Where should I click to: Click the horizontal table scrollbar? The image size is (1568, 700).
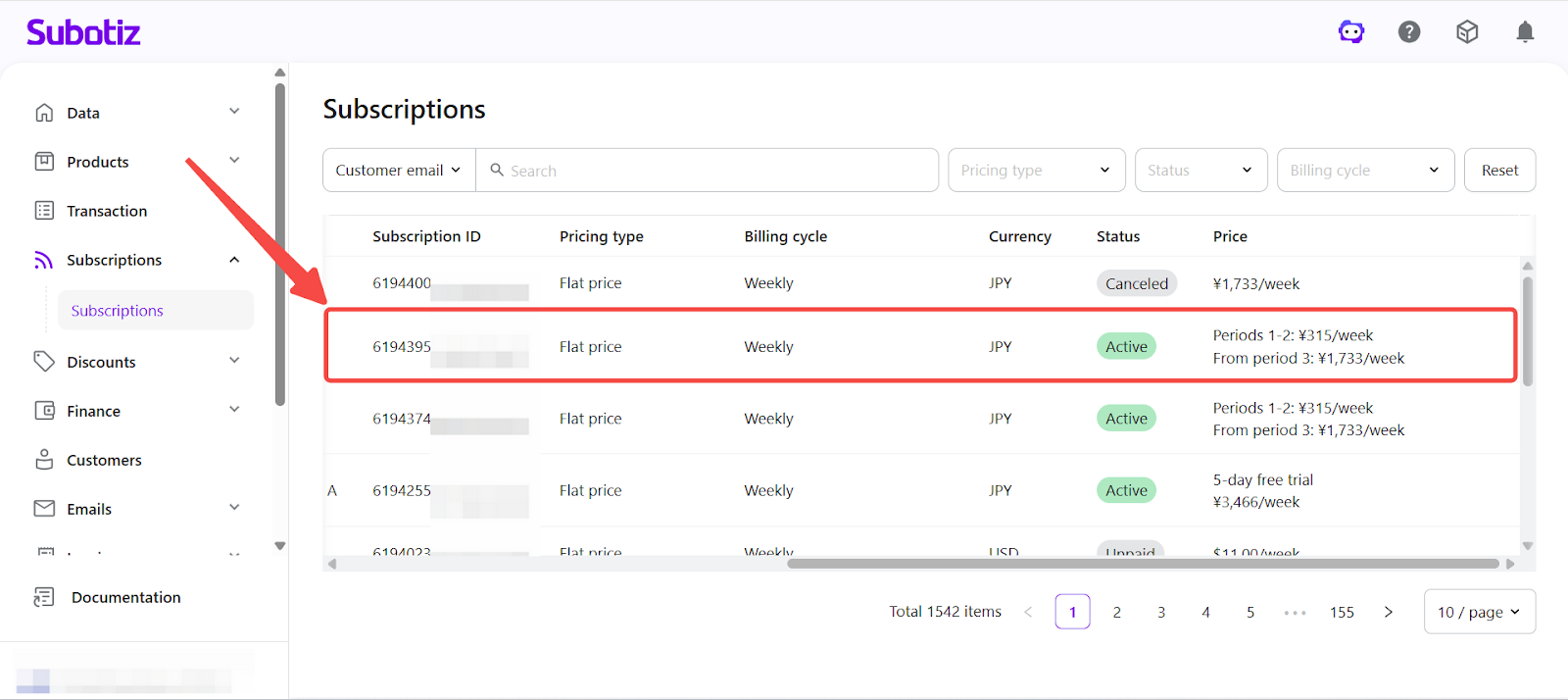(1142, 564)
